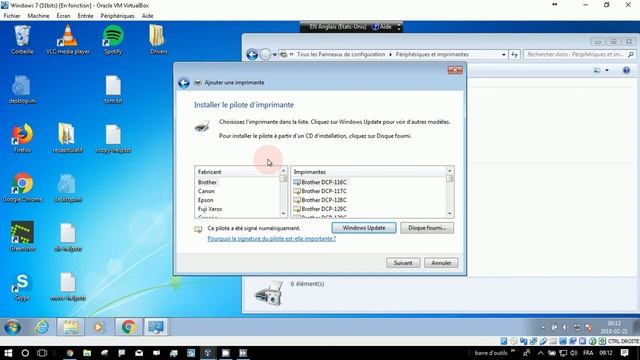Open Périphériques menu in VirtualBox
Viewport: 640px width, 360px height.
(x=118, y=16)
